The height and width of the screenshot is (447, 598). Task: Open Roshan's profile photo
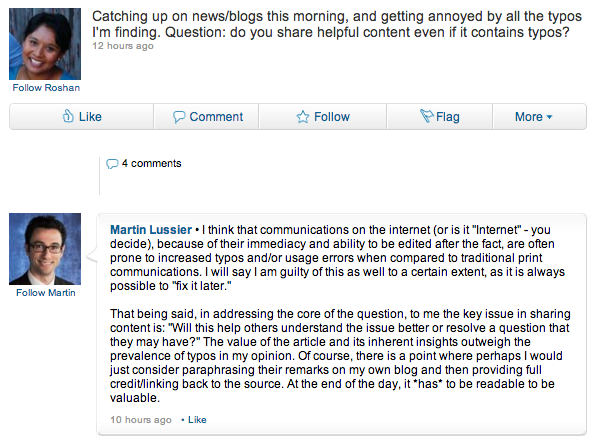click(x=45, y=44)
